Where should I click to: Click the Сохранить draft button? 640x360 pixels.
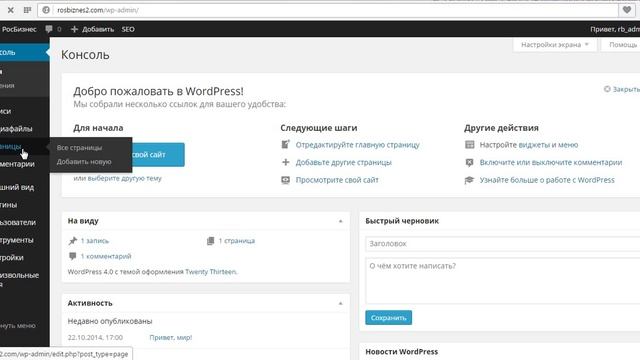389,318
